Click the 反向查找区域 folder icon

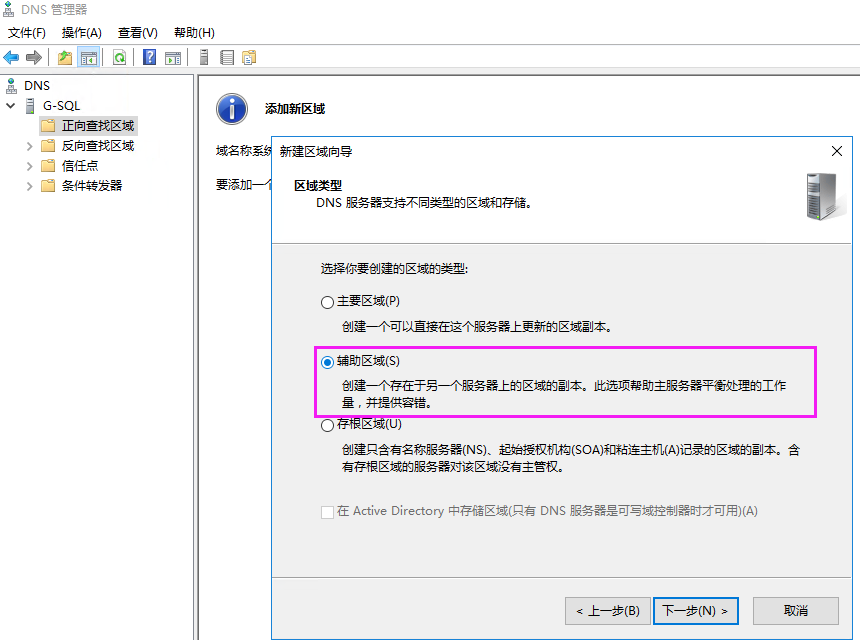[x=48, y=146]
